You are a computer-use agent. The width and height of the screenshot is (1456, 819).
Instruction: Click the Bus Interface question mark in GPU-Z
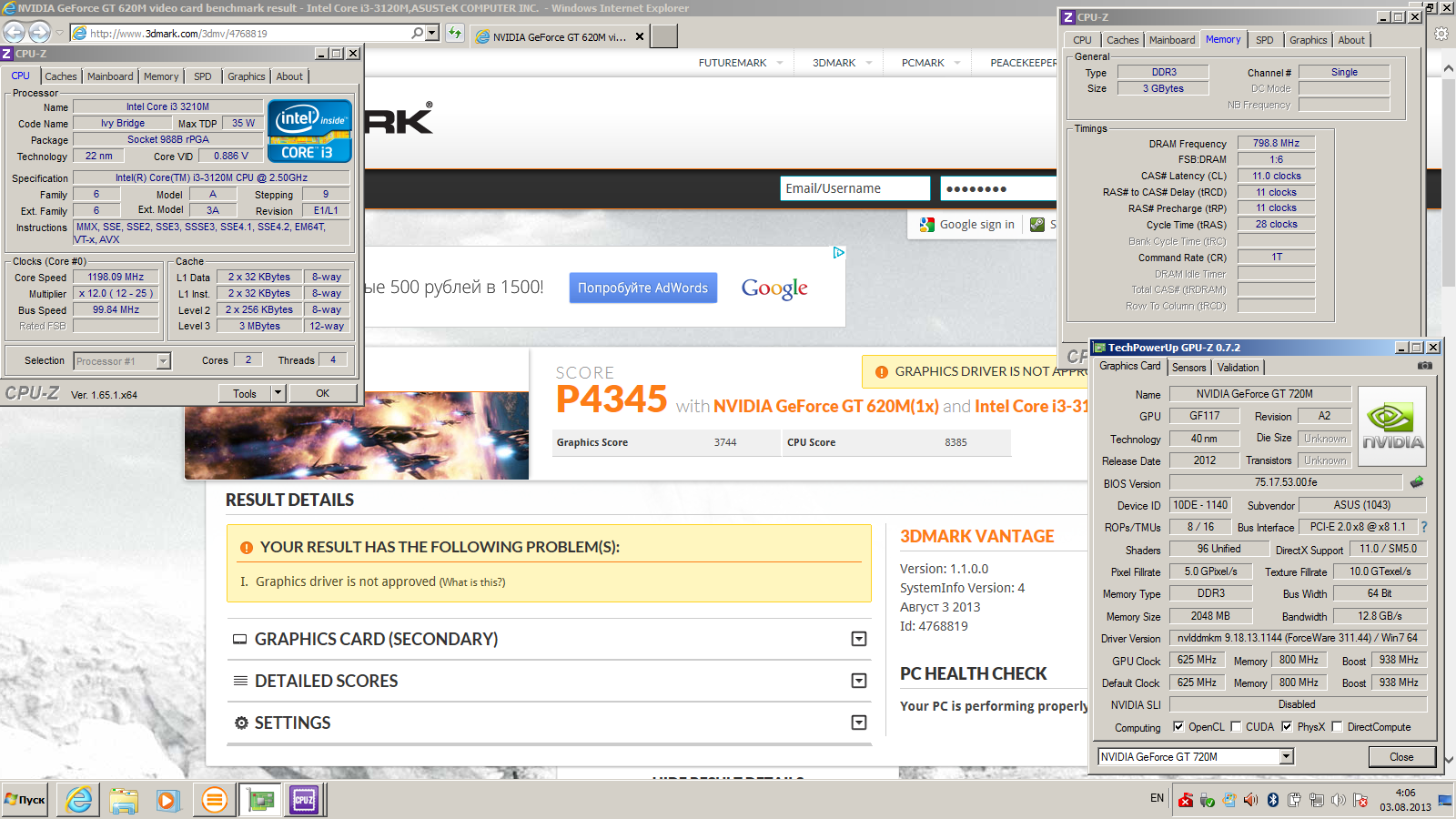tap(1424, 527)
